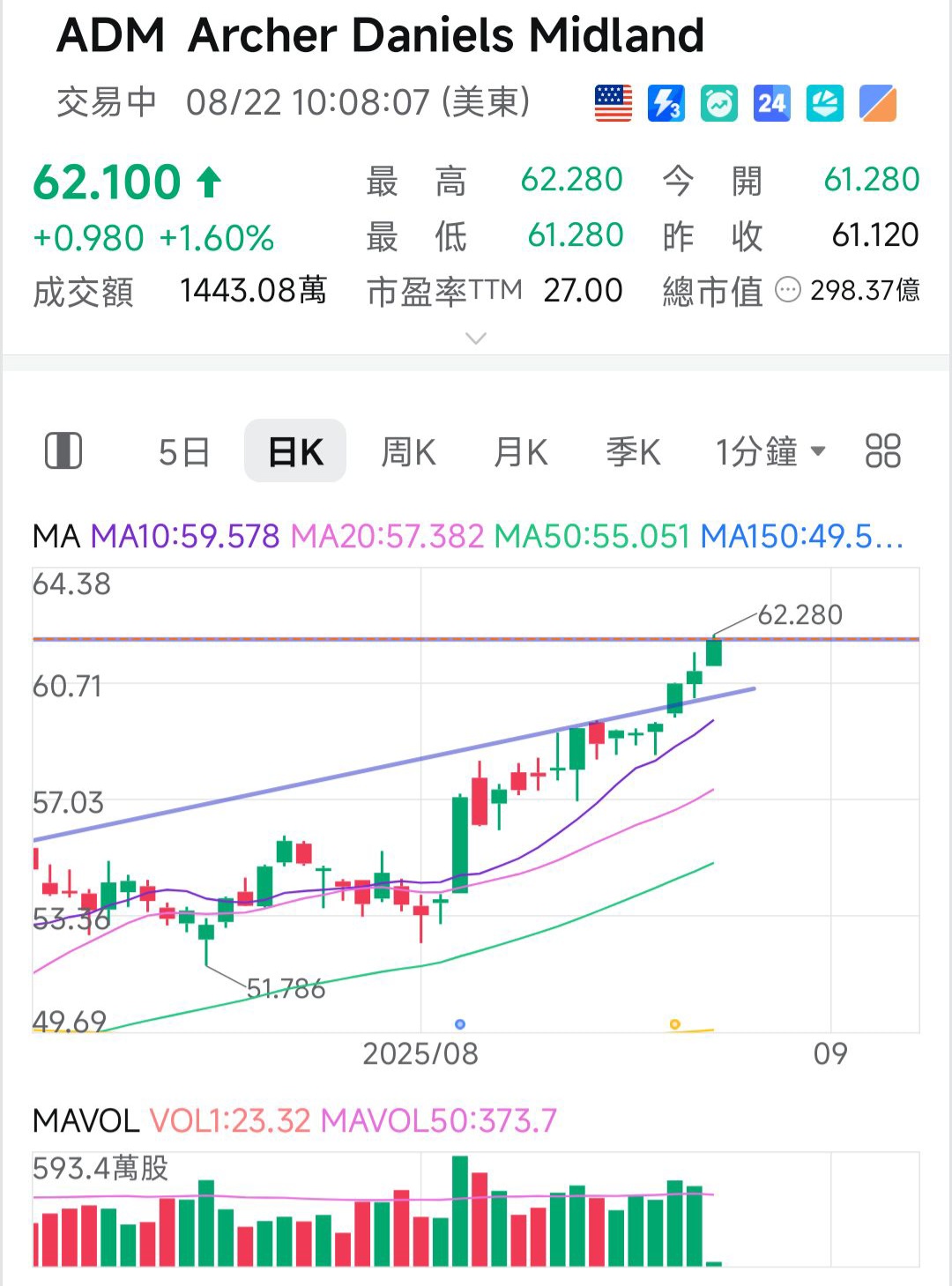Toggle the split panel layout icon

[x=63, y=451]
